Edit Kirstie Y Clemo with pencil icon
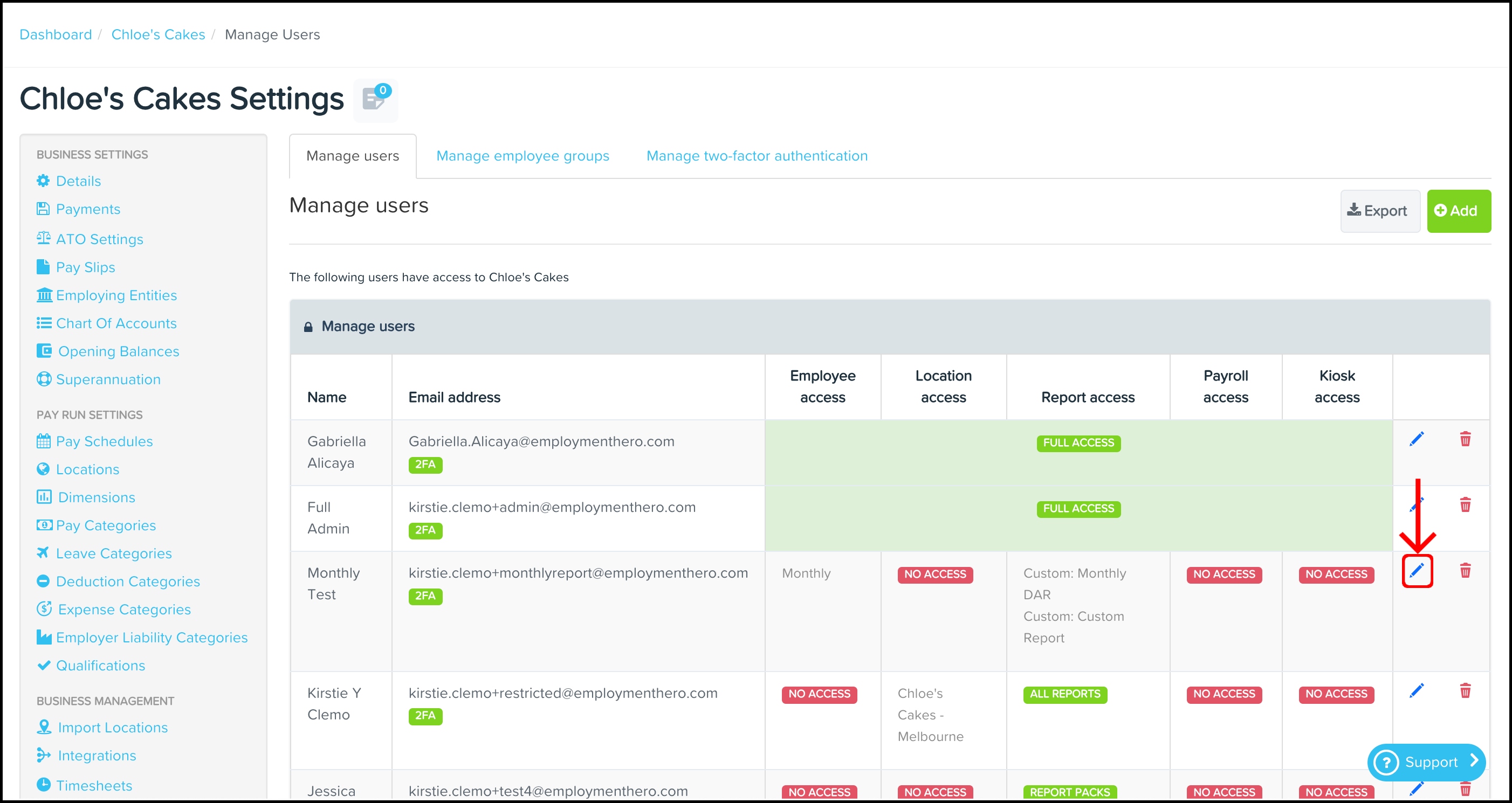Viewport: 1512px width, 803px height. [1417, 690]
